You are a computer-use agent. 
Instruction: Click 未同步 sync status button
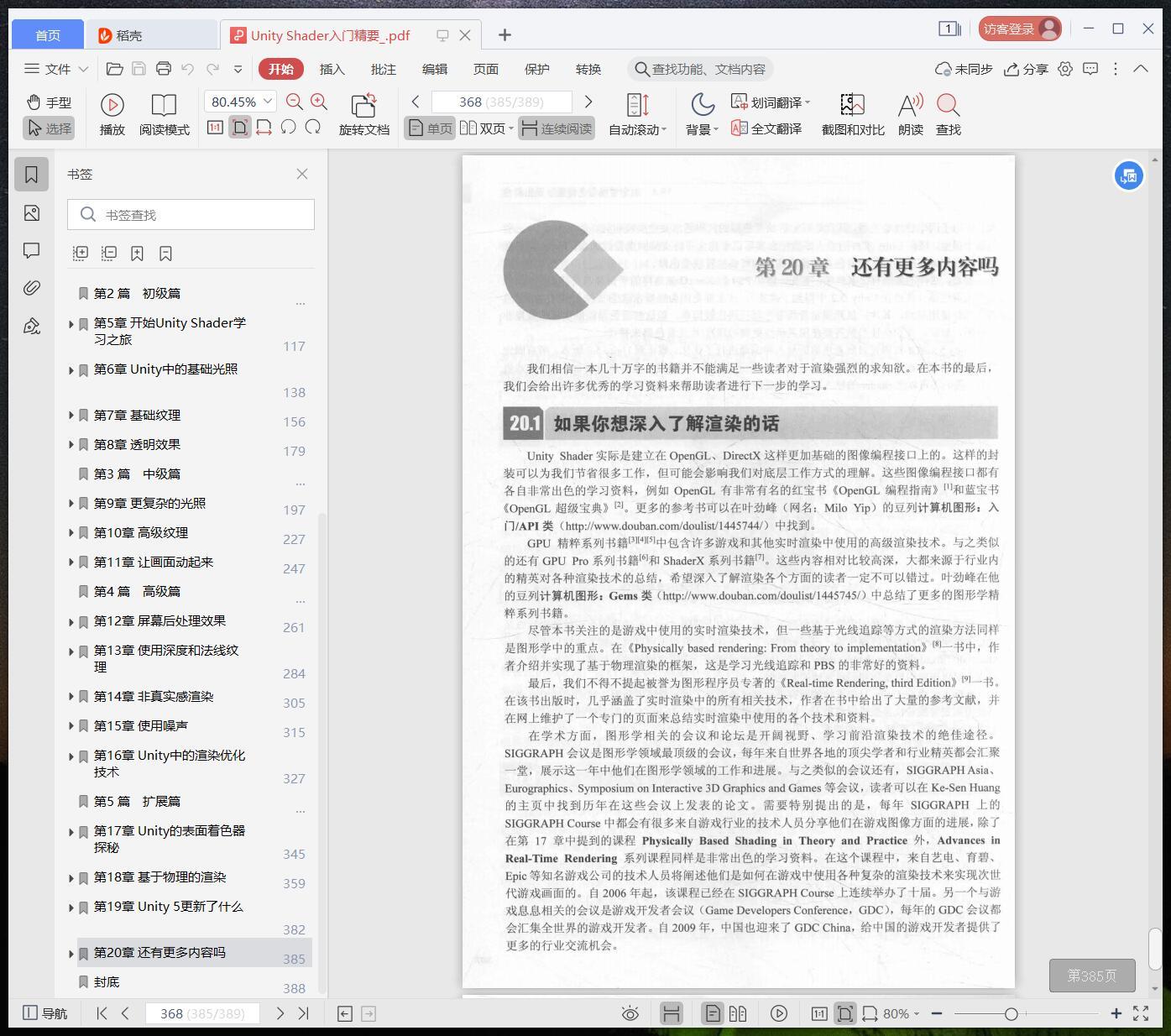[x=964, y=69]
